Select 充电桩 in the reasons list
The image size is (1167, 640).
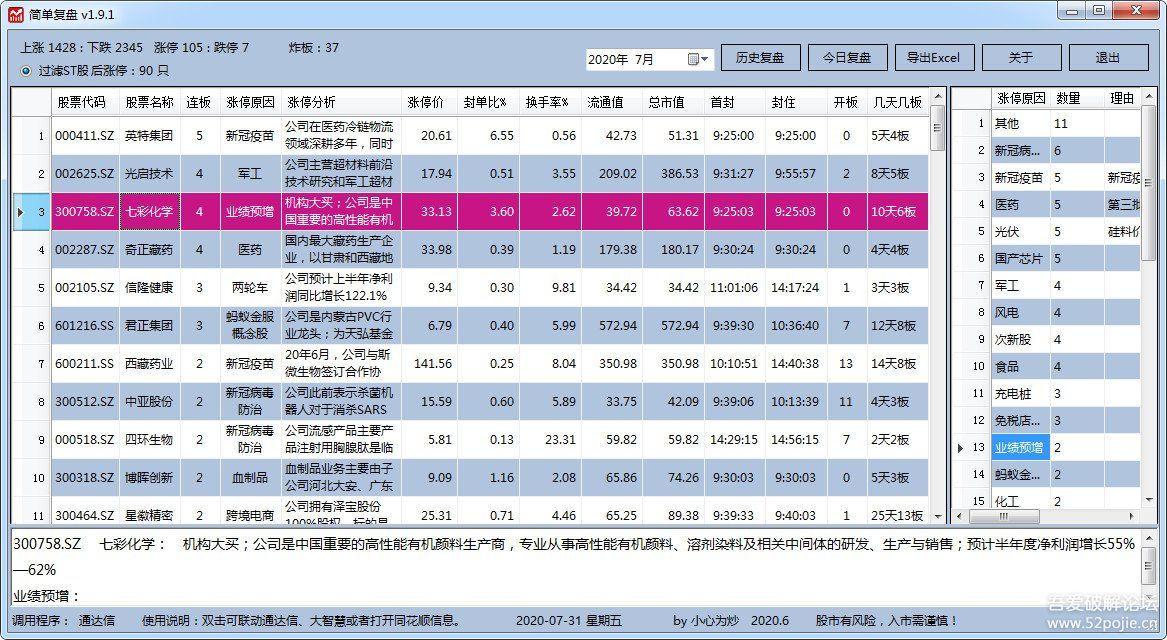click(x=1021, y=393)
